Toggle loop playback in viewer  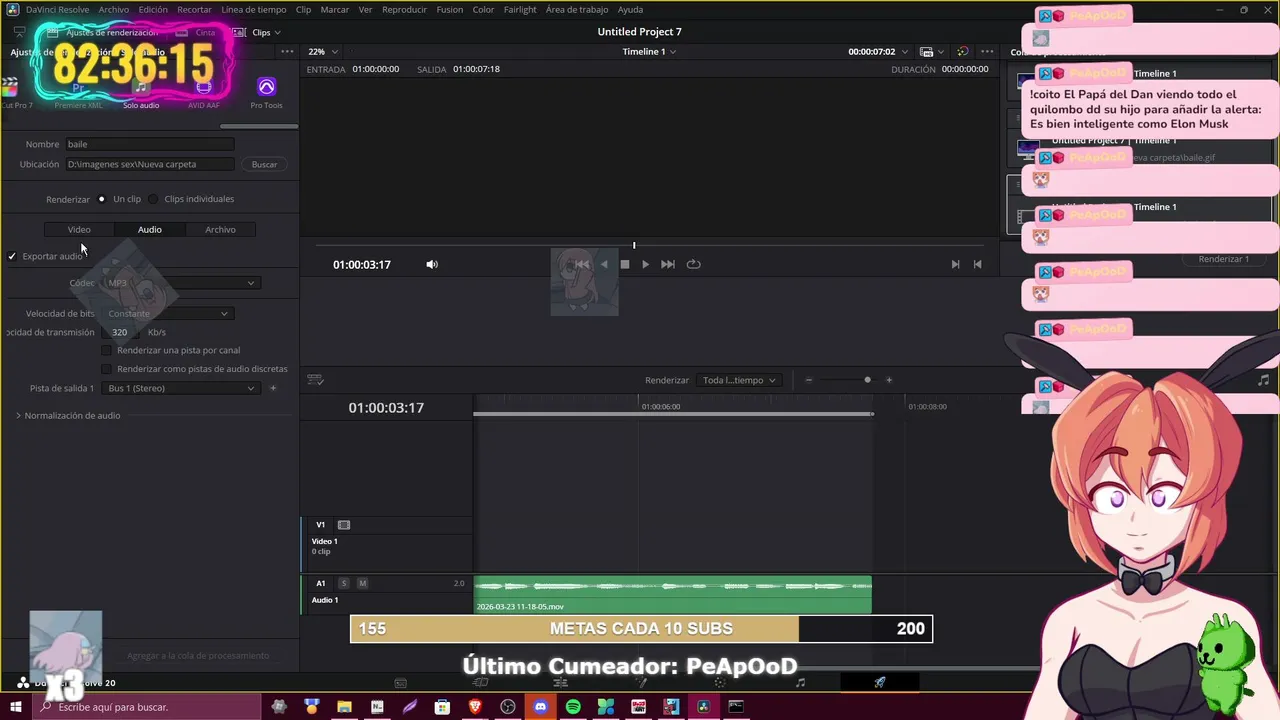[693, 264]
